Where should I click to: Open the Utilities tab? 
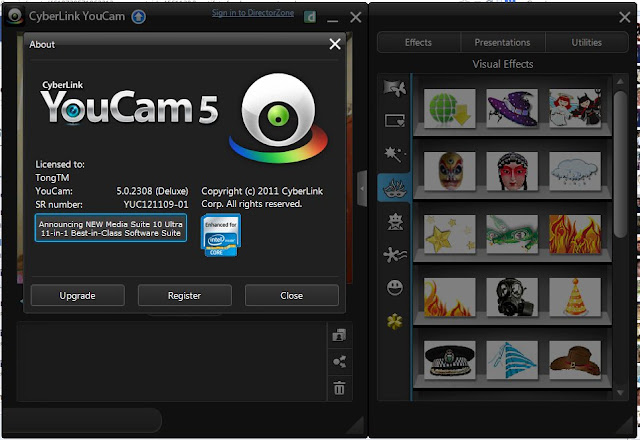[587, 42]
